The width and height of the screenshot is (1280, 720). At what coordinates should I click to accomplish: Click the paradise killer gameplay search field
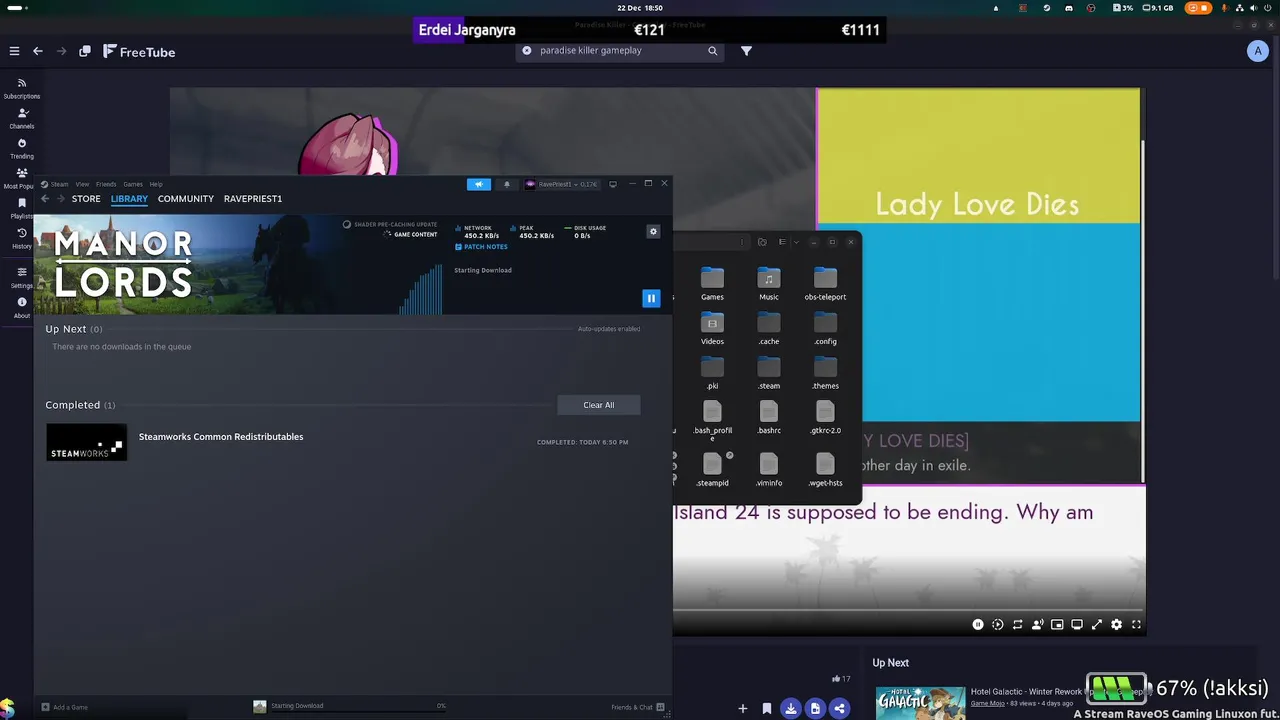[x=620, y=51]
